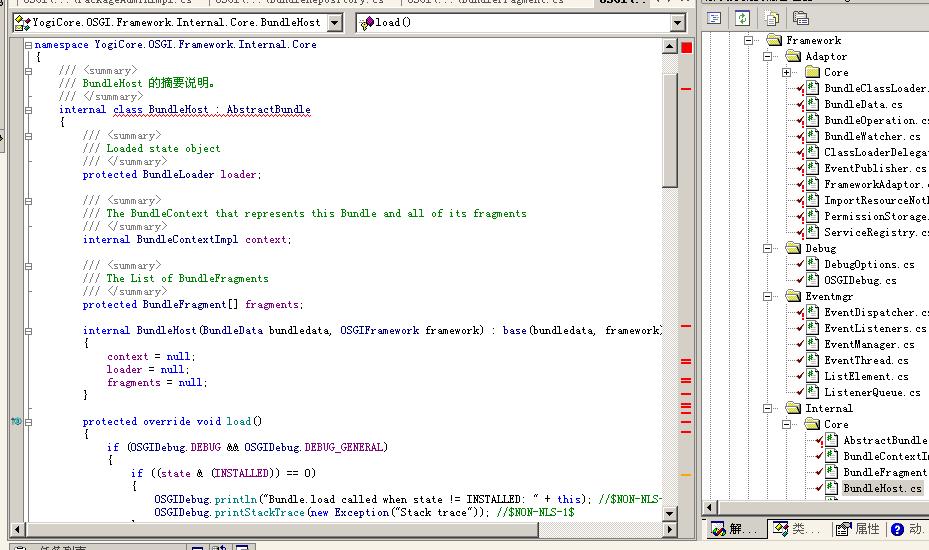This screenshot has height=550, width=929.
Task: Collapse the Debug folder node
Action: point(767,248)
